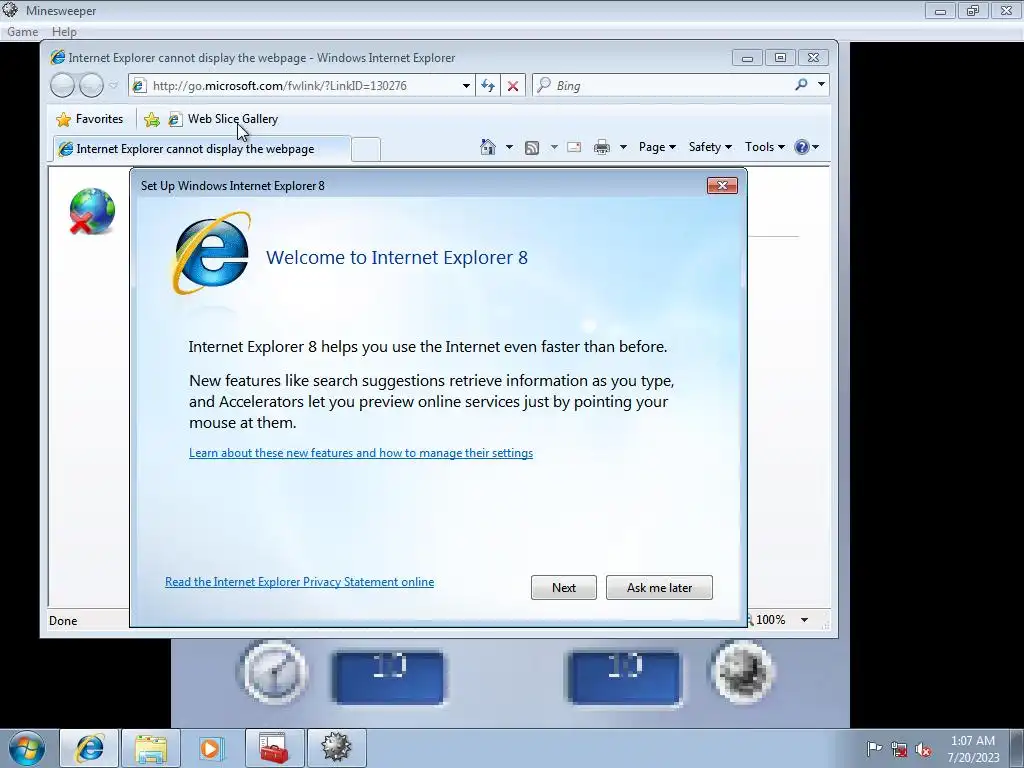The height and width of the screenshot is (768, 1024).
Task: Click the browser Back button
Action: coord(63,86)
